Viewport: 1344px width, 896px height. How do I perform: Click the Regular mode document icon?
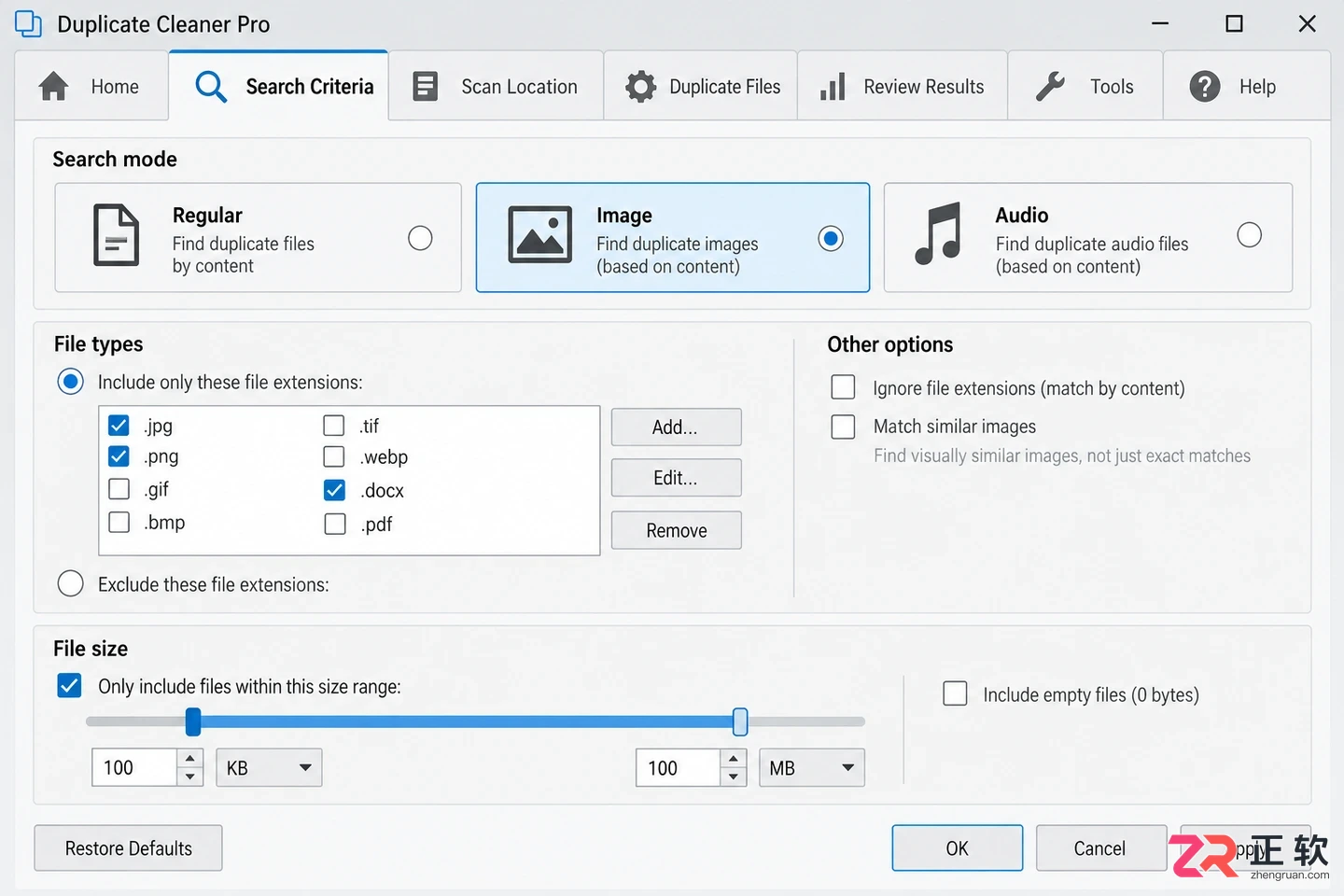click(x=117, y=235)
